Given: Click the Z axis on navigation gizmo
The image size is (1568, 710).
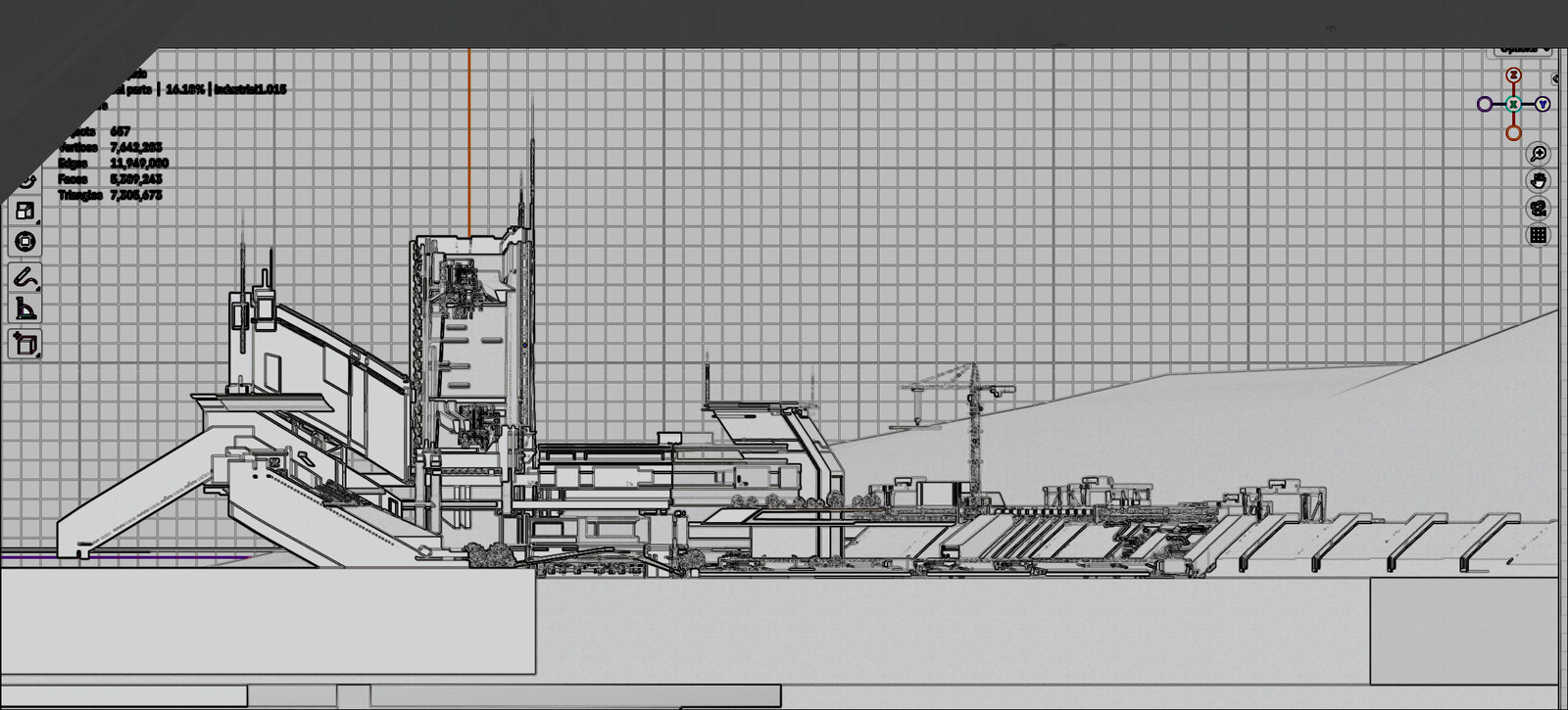Looking at the screenshot, I should (x=1514, y=75).
